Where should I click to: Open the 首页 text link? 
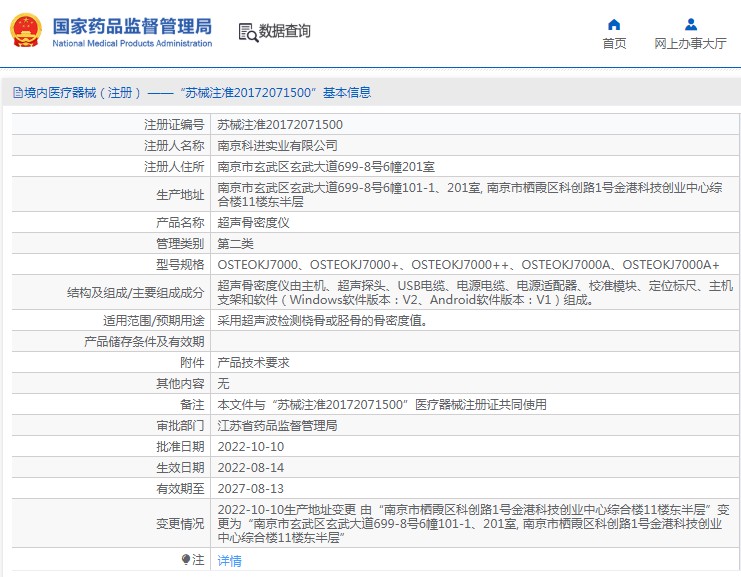[614, 44]
